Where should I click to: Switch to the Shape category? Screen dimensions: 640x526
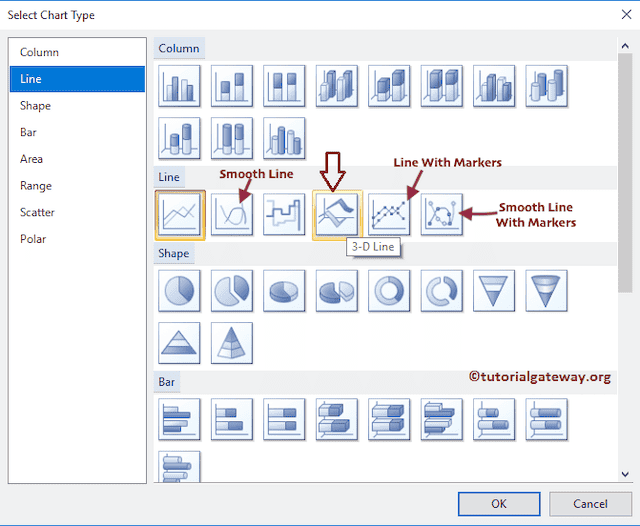77,106
